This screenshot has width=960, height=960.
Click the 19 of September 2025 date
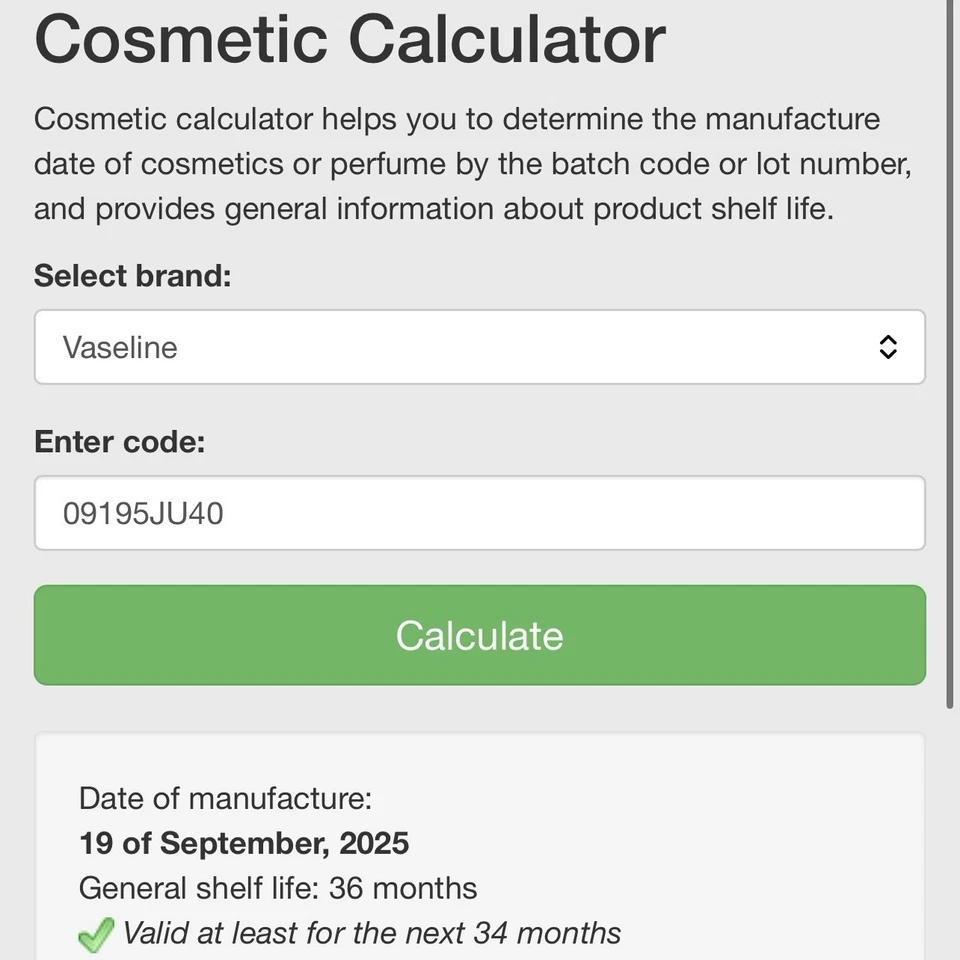pos(244,843)
